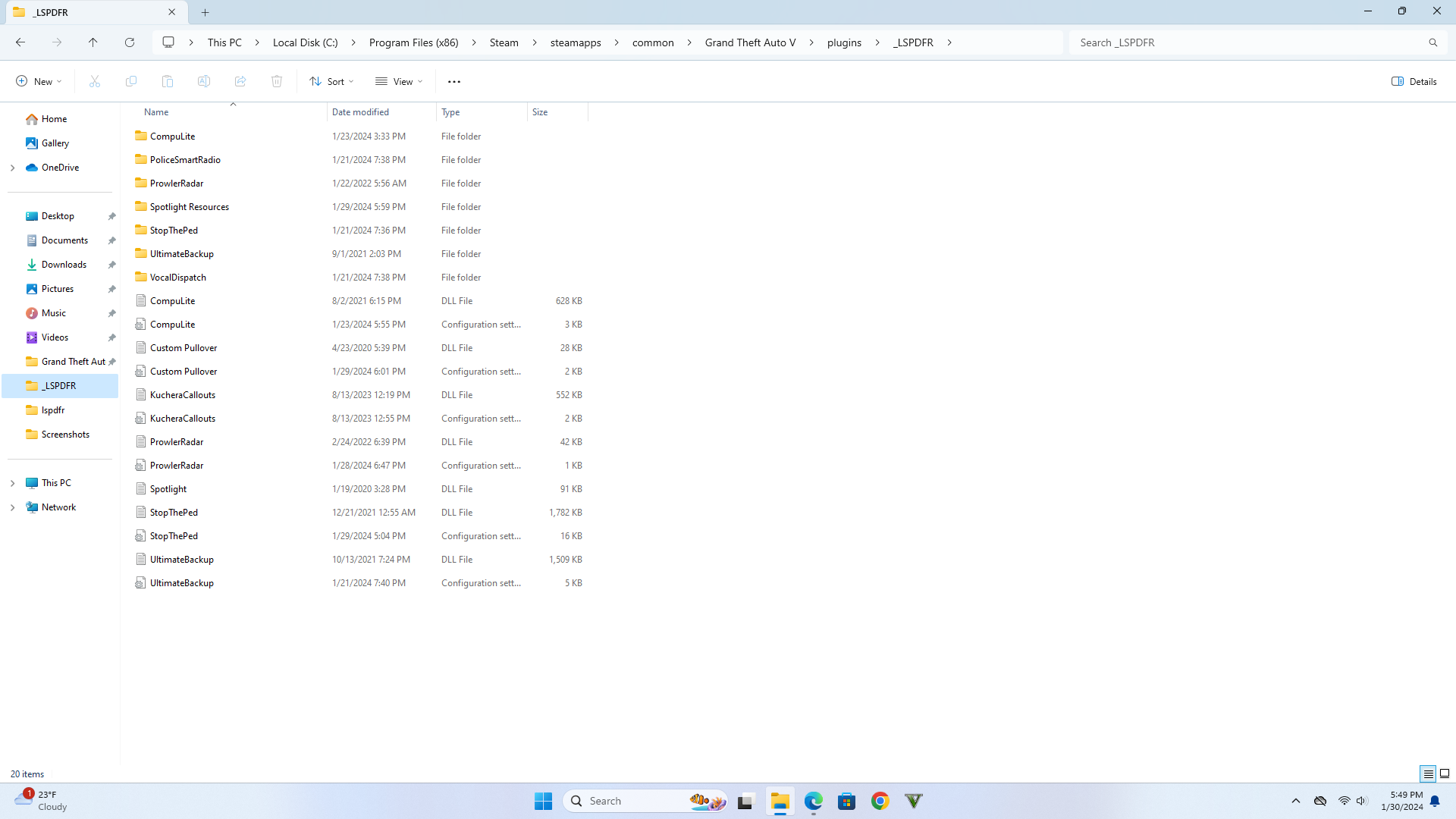Select the StopThePed configuration settings file
Viewport: 1456px width, 819px height.
click(x=174, y=536)
